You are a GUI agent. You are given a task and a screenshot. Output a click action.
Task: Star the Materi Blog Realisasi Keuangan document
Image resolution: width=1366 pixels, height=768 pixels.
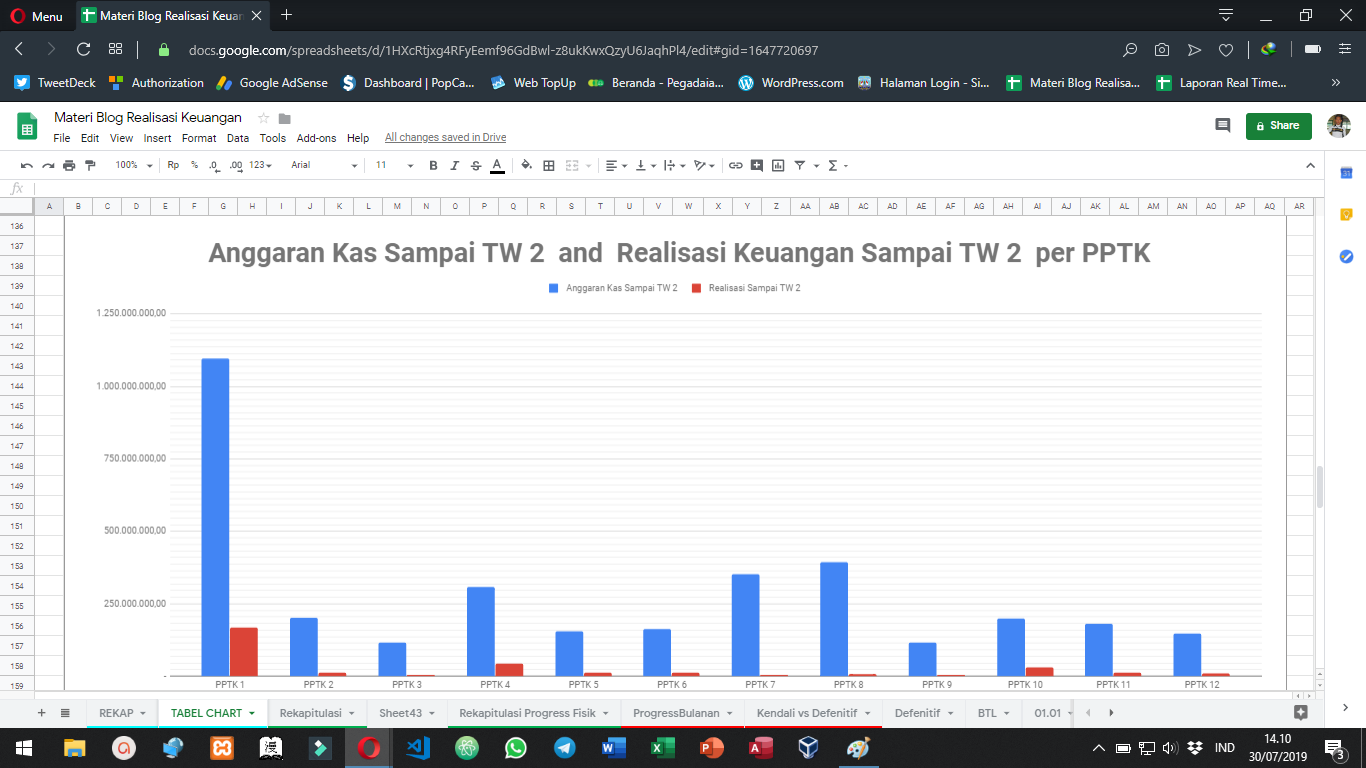pyautogui.click(x=264, y=118)
